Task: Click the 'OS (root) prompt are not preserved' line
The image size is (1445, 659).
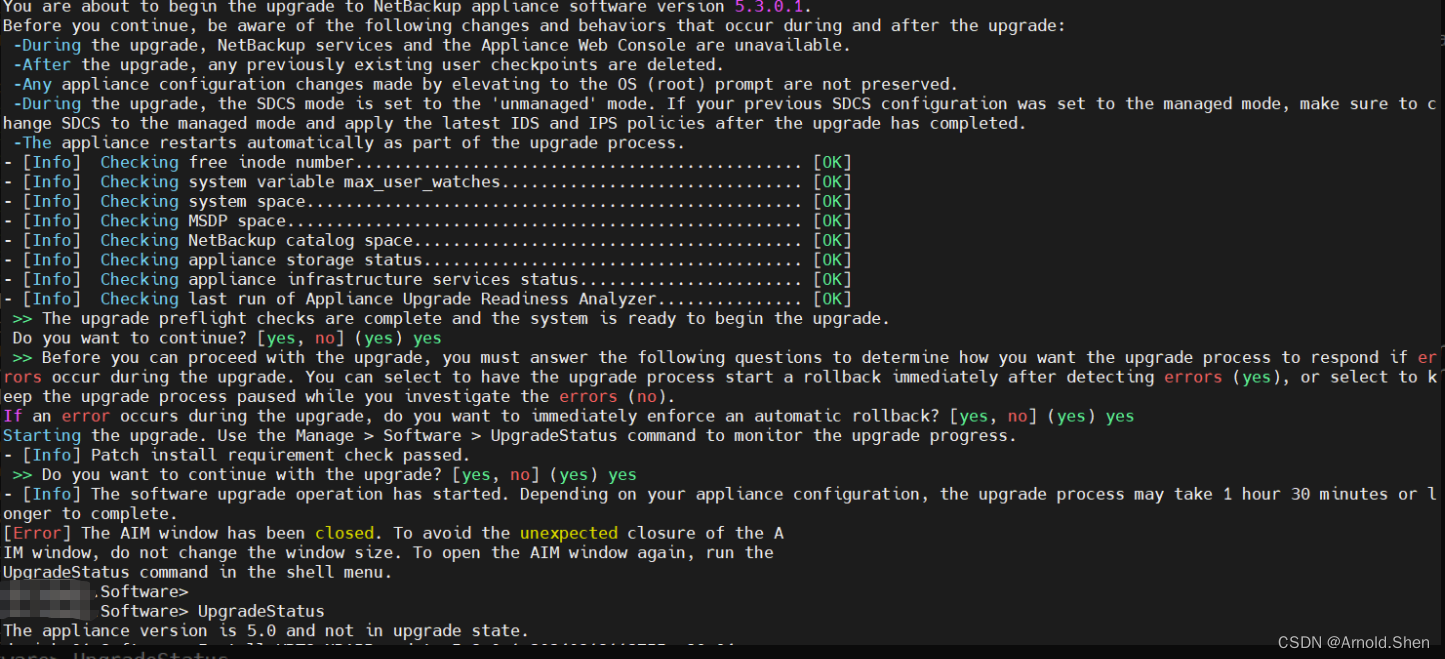Action: (x=485, y=84)
